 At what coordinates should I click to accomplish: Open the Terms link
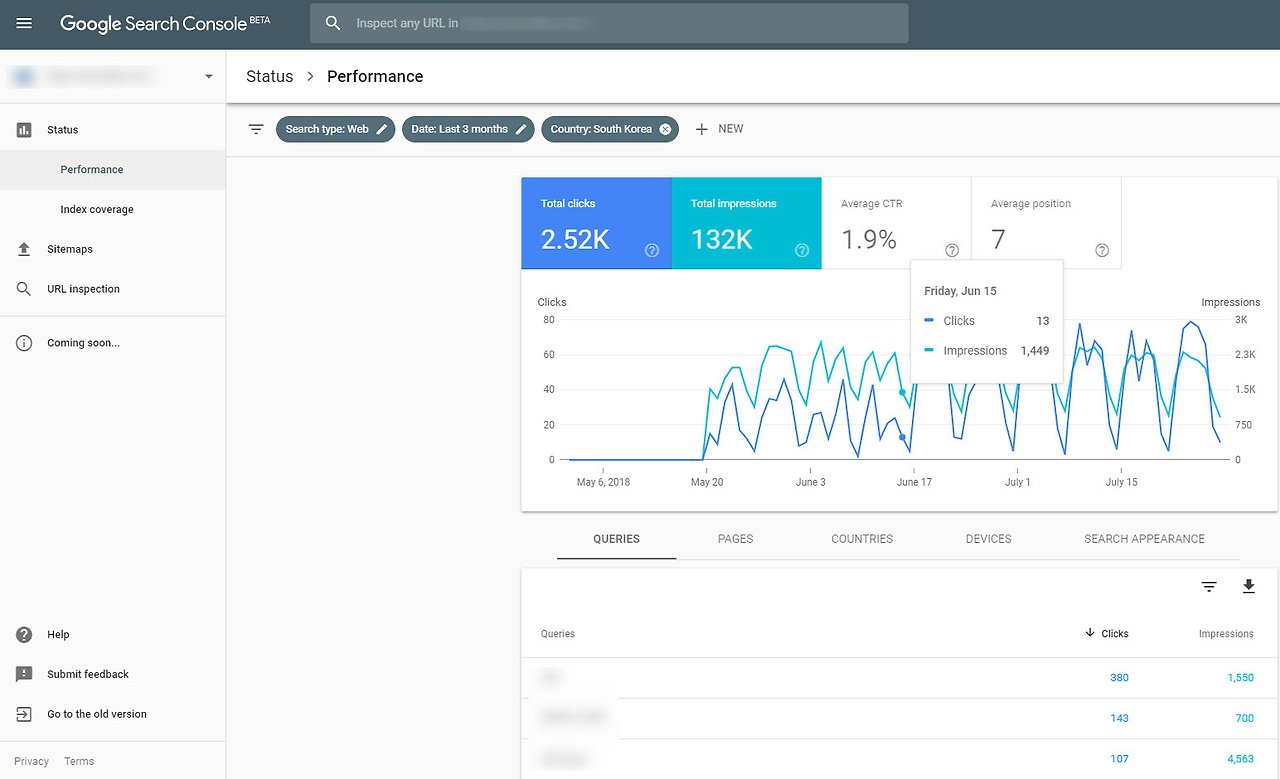point(79,761)
